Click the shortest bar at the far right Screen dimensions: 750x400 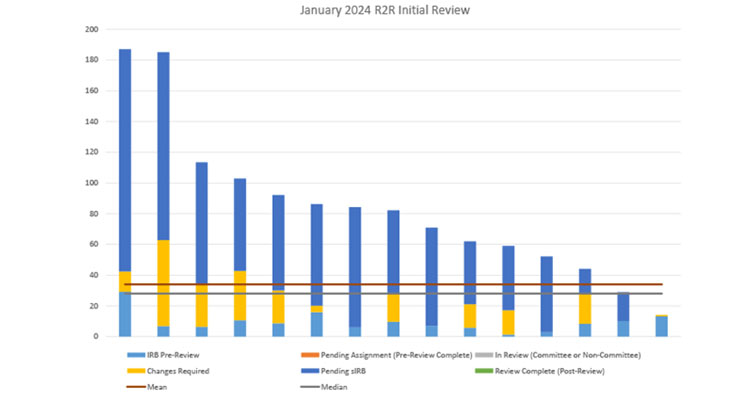click(x=662, y=326)
